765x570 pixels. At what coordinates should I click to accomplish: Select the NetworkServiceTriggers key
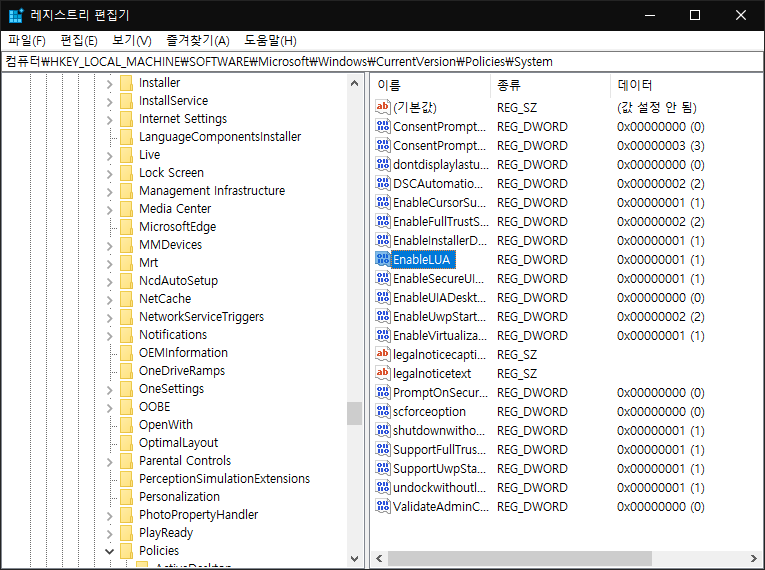[201, 317]
